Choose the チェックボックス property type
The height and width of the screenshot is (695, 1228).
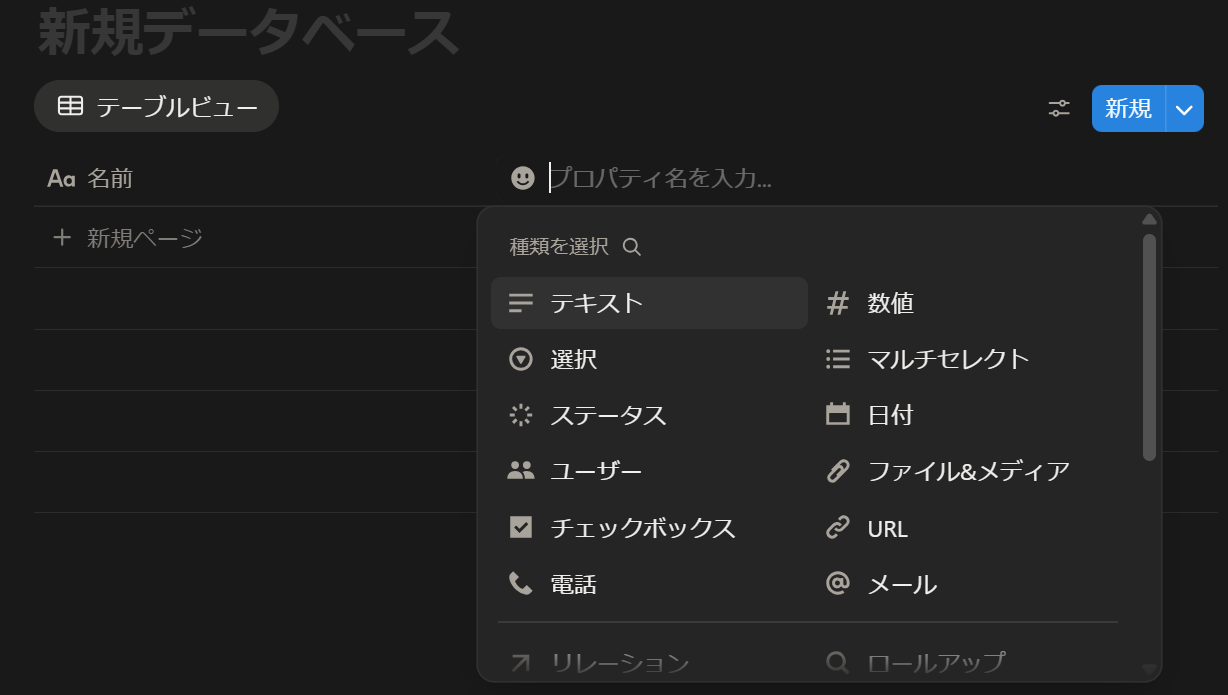[x=649, y=527]
